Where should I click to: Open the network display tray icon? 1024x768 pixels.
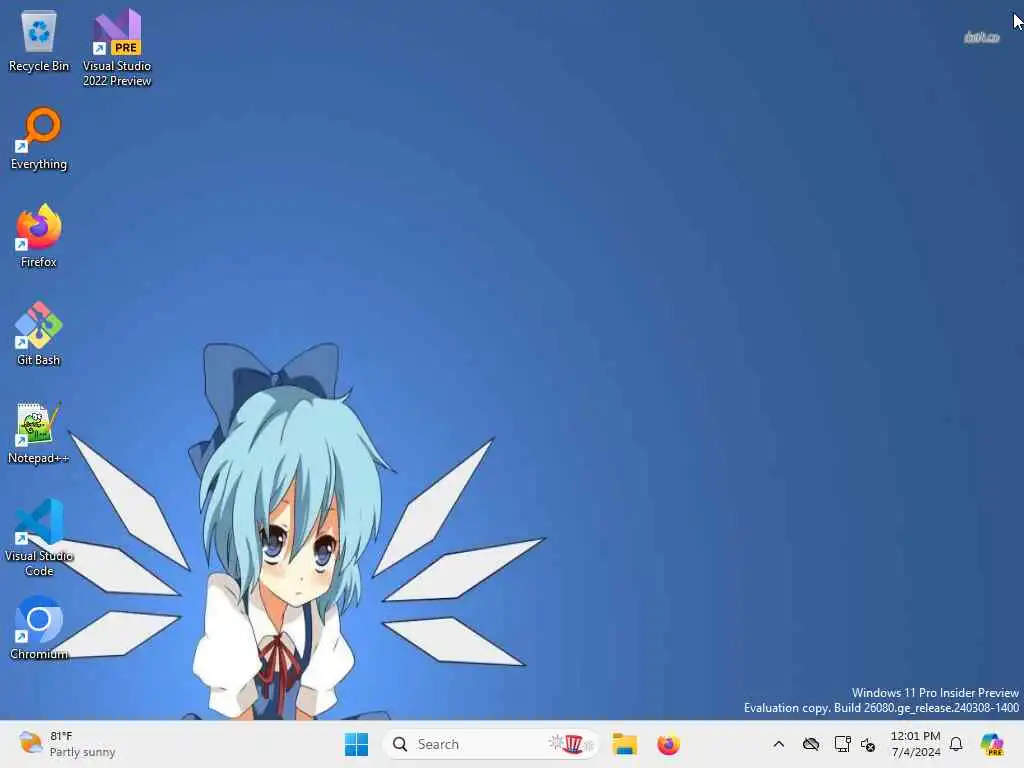842,744
